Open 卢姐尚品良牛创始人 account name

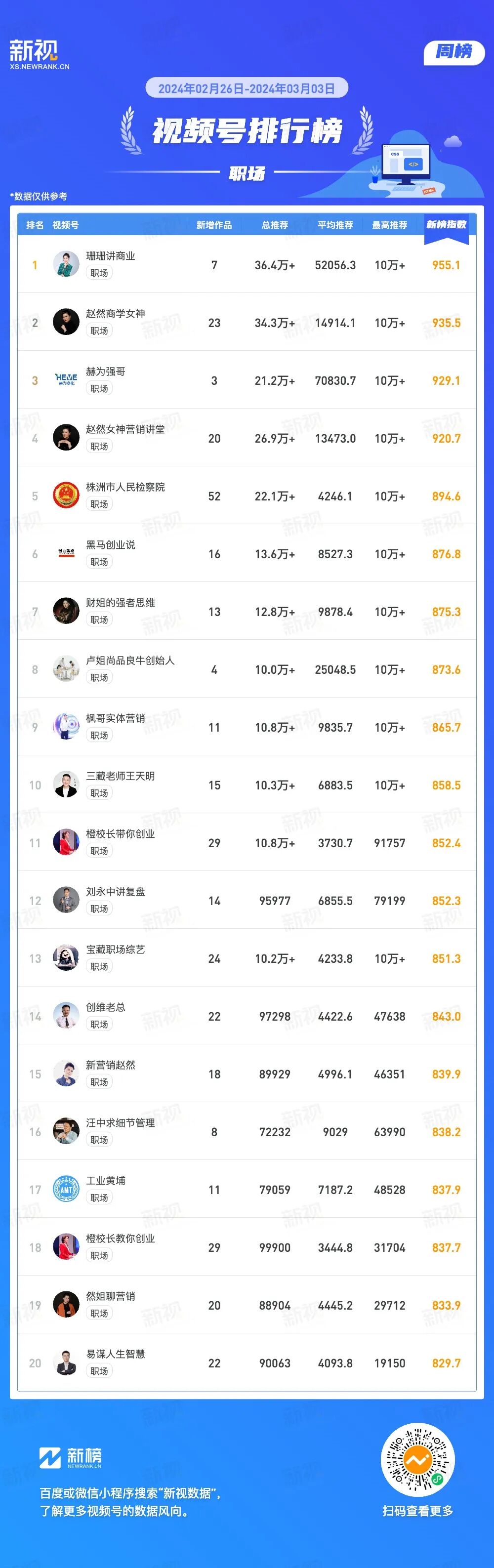point(129,660)
